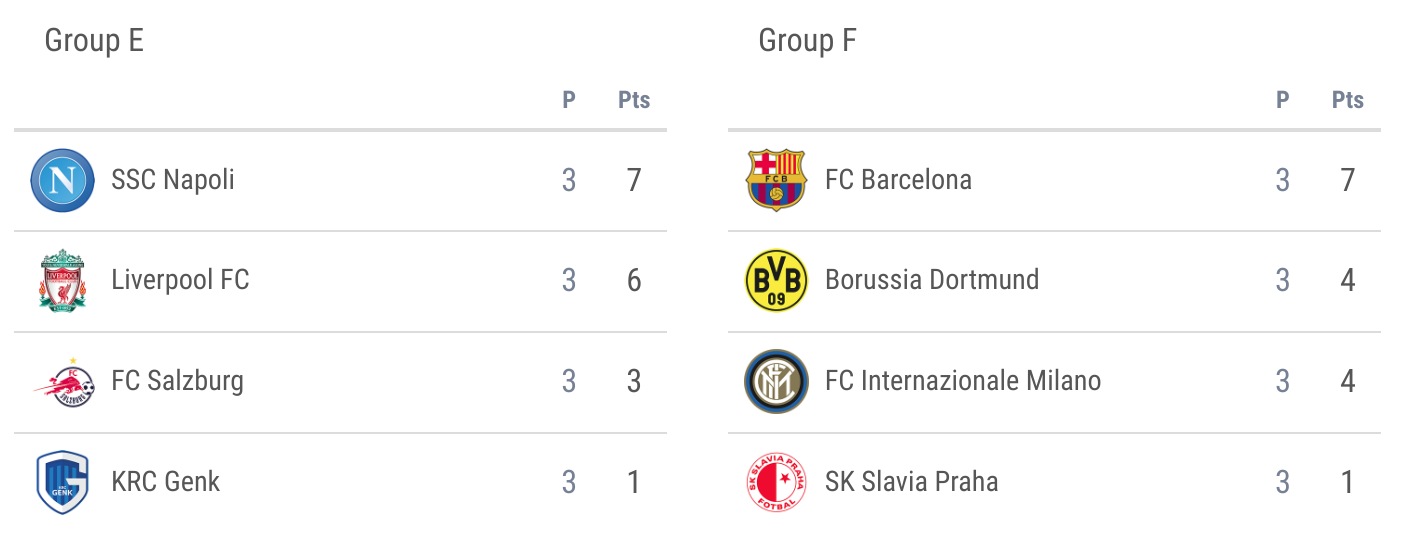This screenshot has width=1409, height=536.
Task: Open the SSC Napoli team link
Action: click(173, 180)
